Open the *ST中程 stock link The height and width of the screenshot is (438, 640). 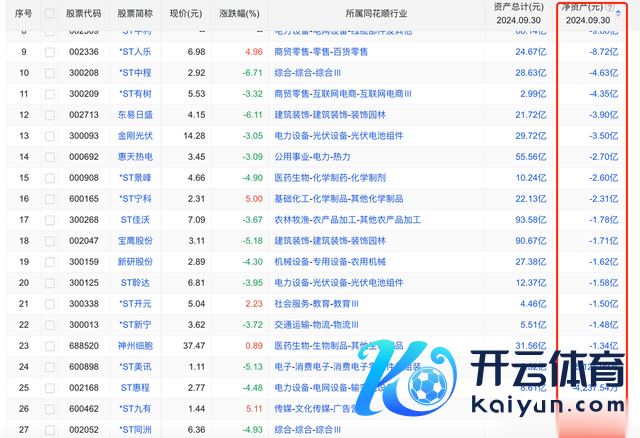pos(135,72)
